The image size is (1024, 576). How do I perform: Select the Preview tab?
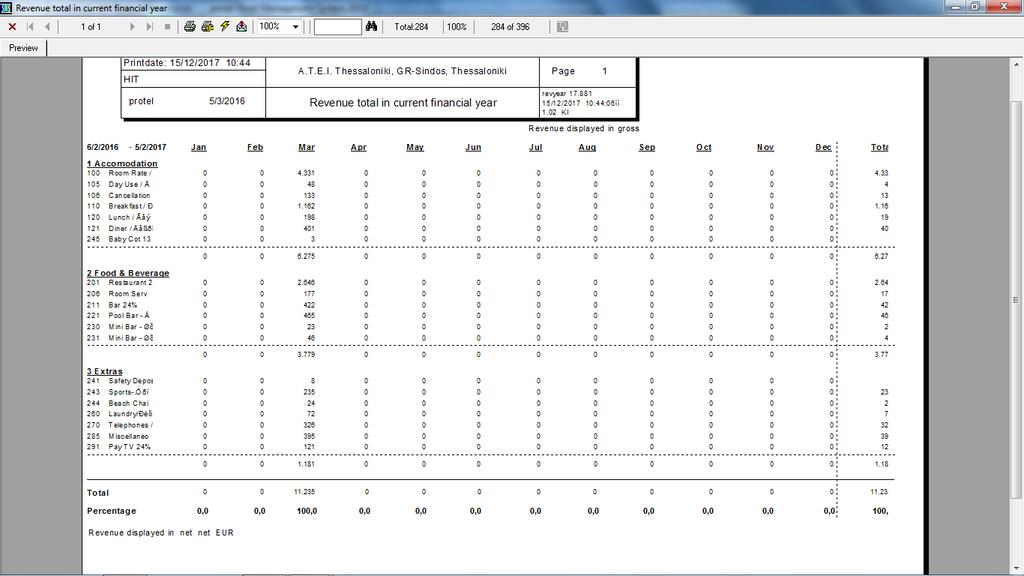pyautogui.click(x=24, y=48)
